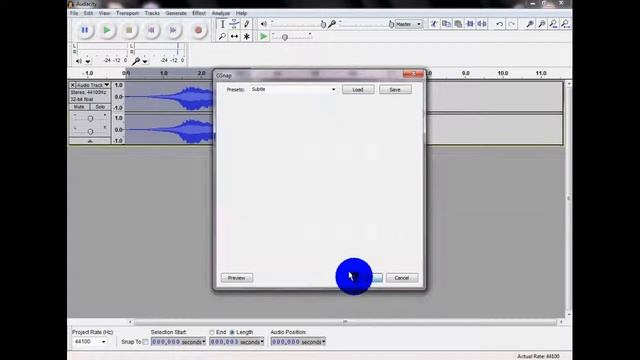Solo the Audio Track
This screenshot has width=640, height=360.
100,107
